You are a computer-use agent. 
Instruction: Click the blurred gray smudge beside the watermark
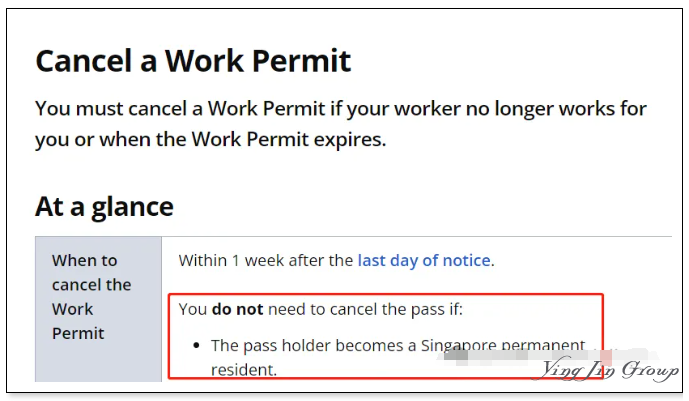457,355
